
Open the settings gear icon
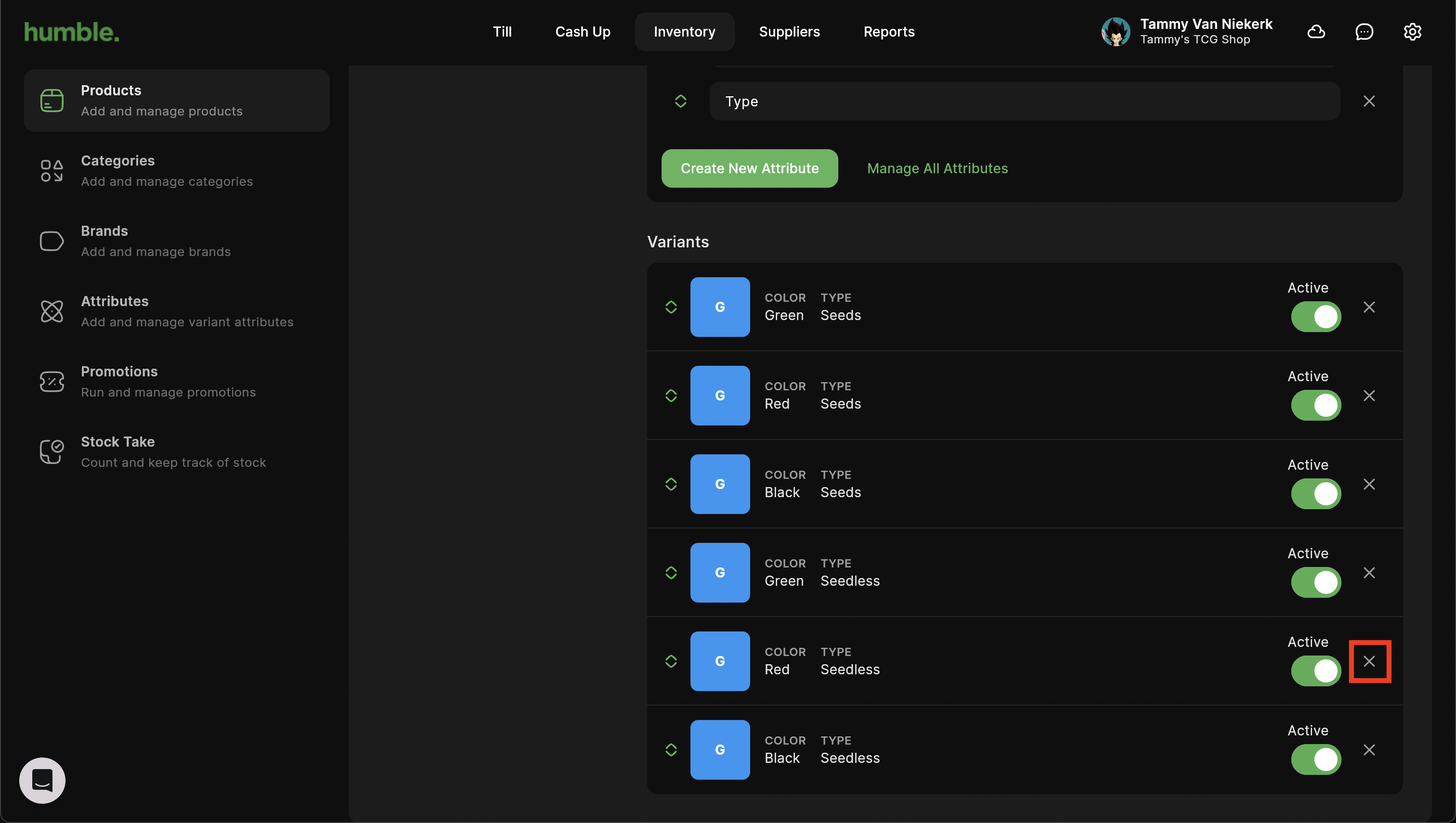pos(1412,32)
